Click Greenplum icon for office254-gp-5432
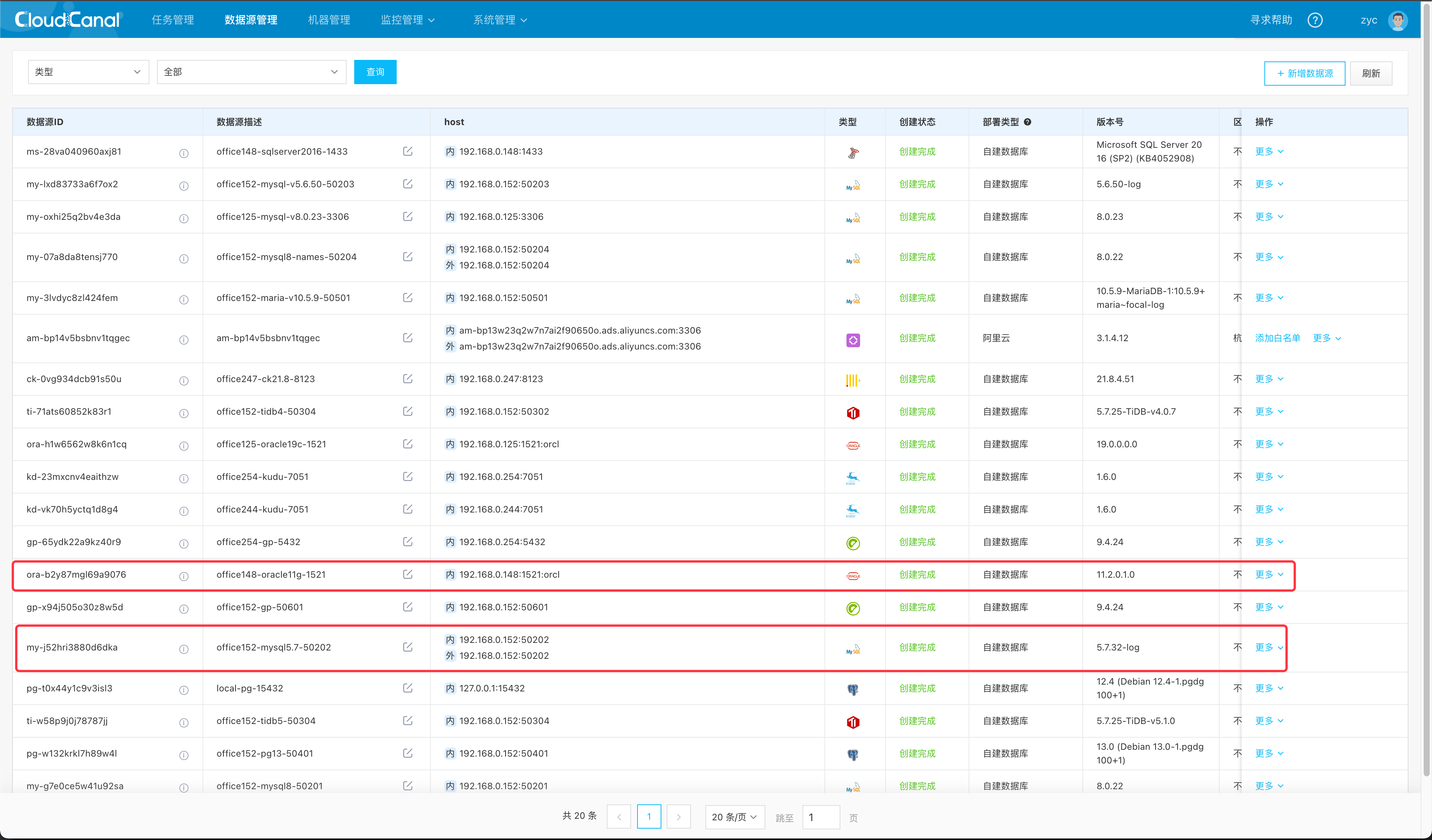The height and width of the screenshot is (840, 1432). [x=853, y=544]
